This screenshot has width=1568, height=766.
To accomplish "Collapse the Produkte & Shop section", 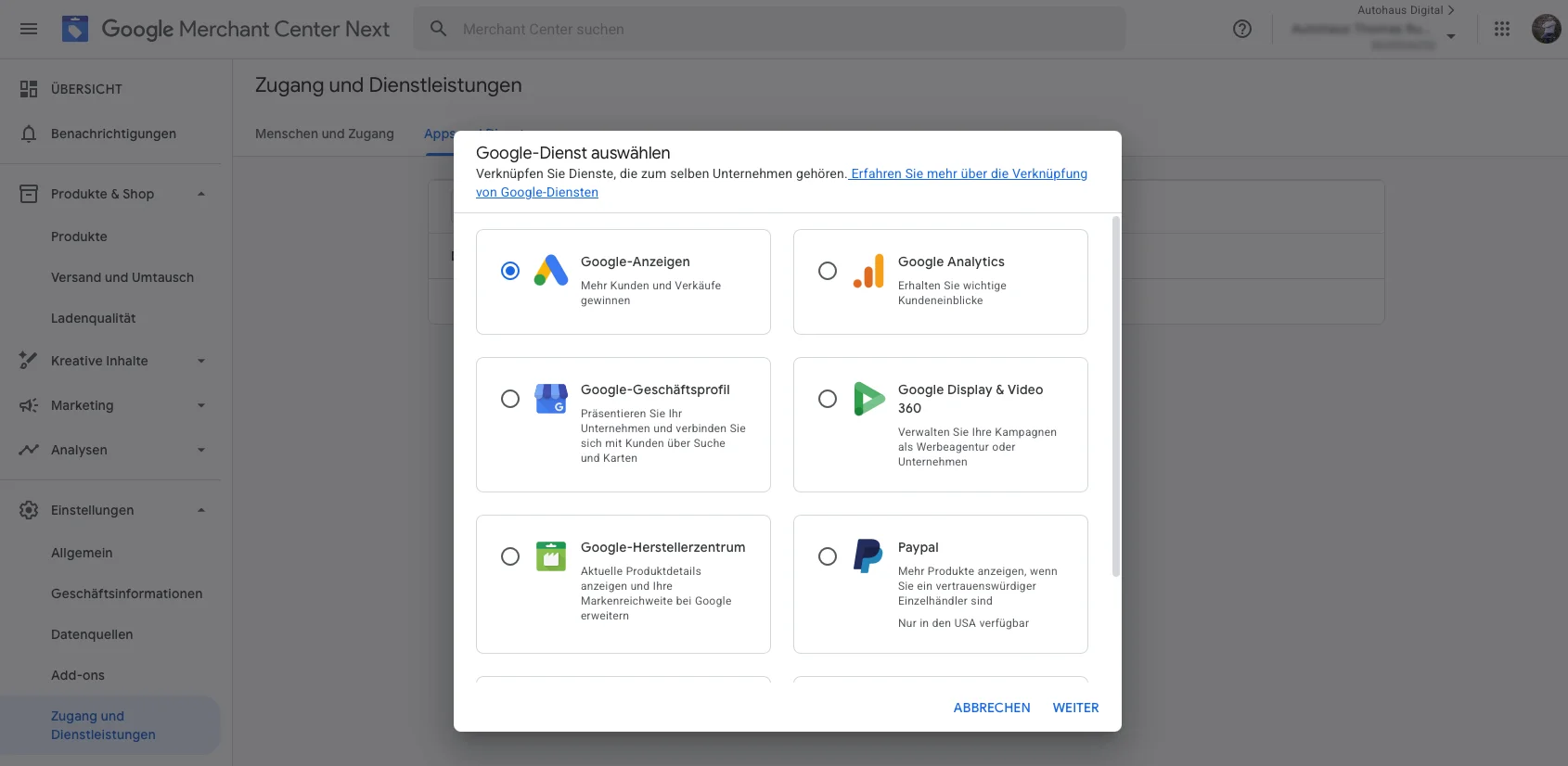I will tap(201, 194).
